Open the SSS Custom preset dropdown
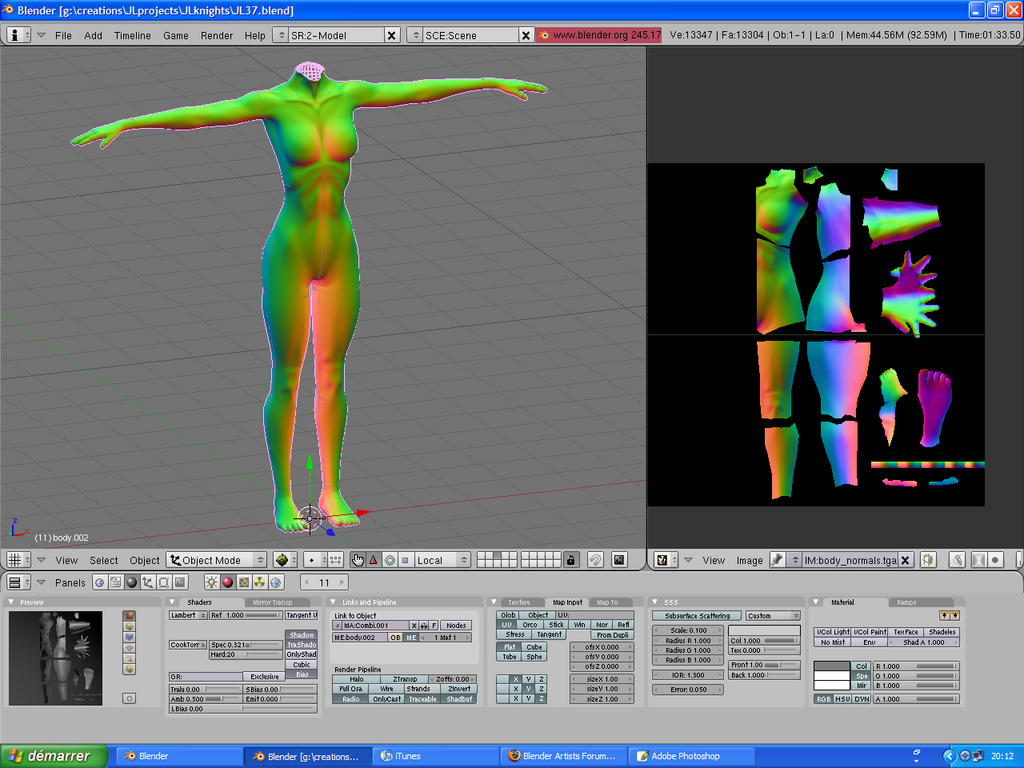This screenshot has width=1024, height=768. click(773, 616)
